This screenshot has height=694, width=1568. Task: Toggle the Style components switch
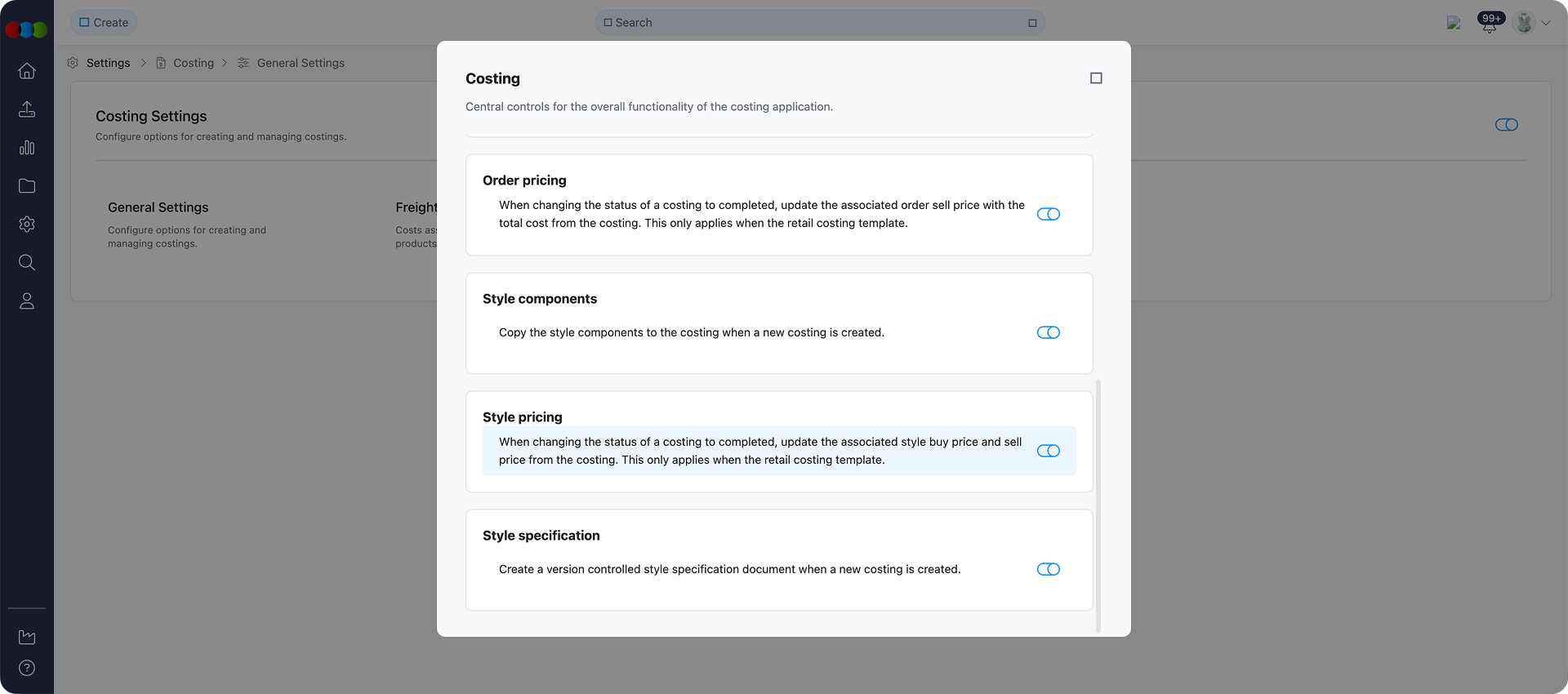[1048, 332]
